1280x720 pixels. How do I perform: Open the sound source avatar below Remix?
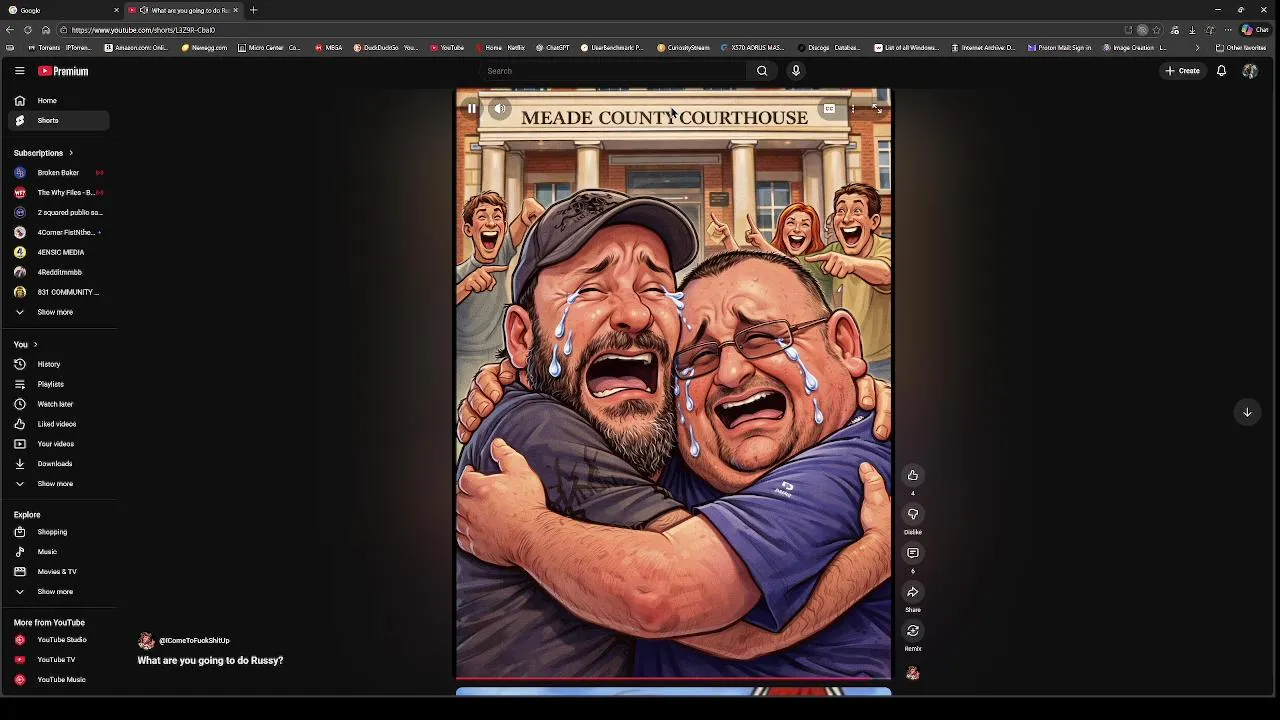click(x=913, y=673)
